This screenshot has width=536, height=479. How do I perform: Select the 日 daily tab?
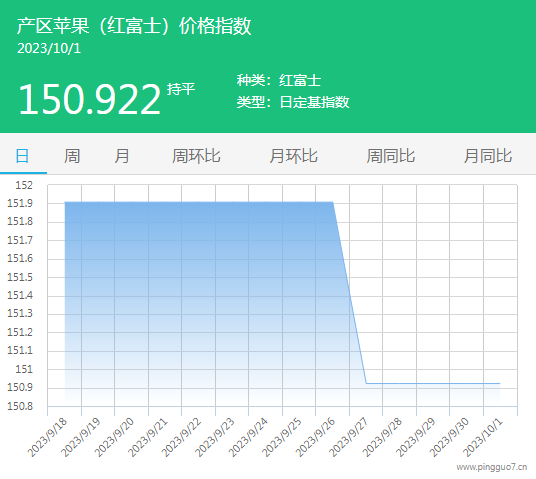(x=23, y=156)
